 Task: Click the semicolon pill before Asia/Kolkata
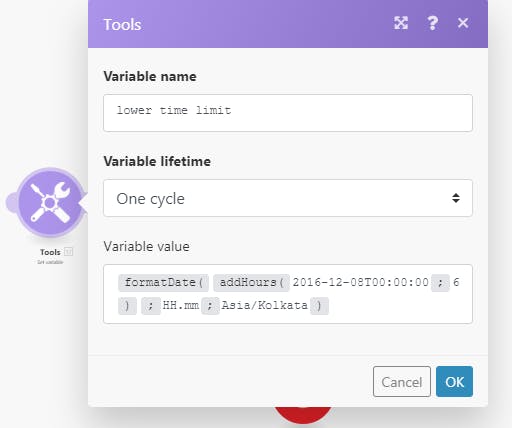tap(210, 306)
